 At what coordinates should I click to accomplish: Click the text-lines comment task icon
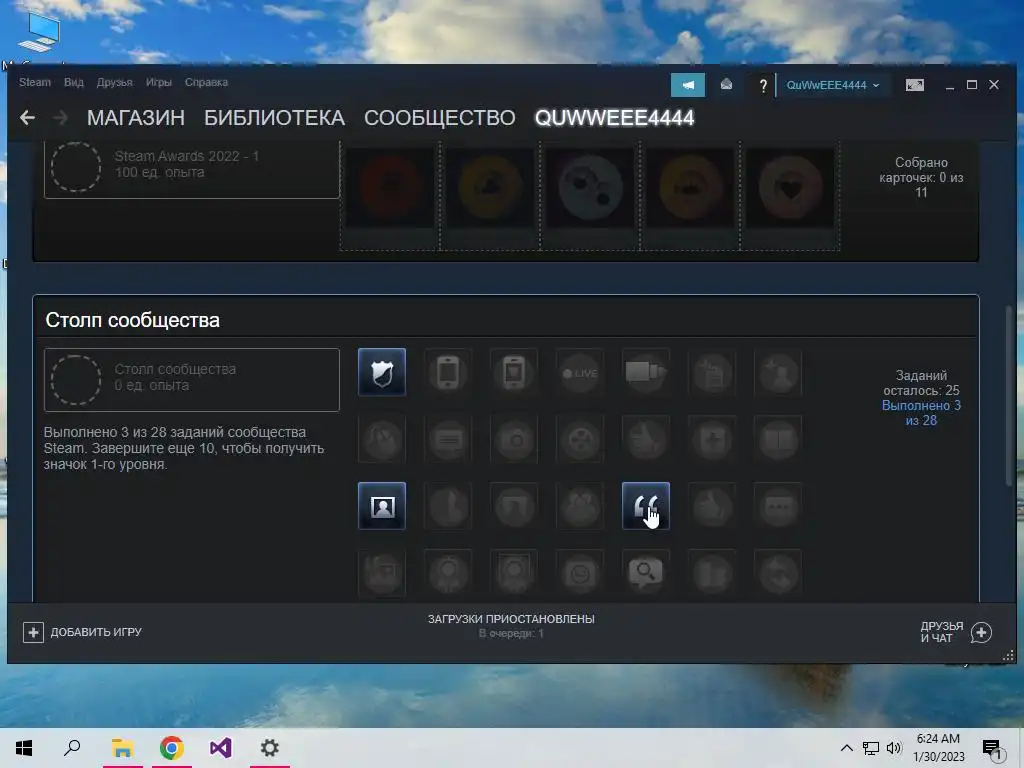click(x=448, y=439)
